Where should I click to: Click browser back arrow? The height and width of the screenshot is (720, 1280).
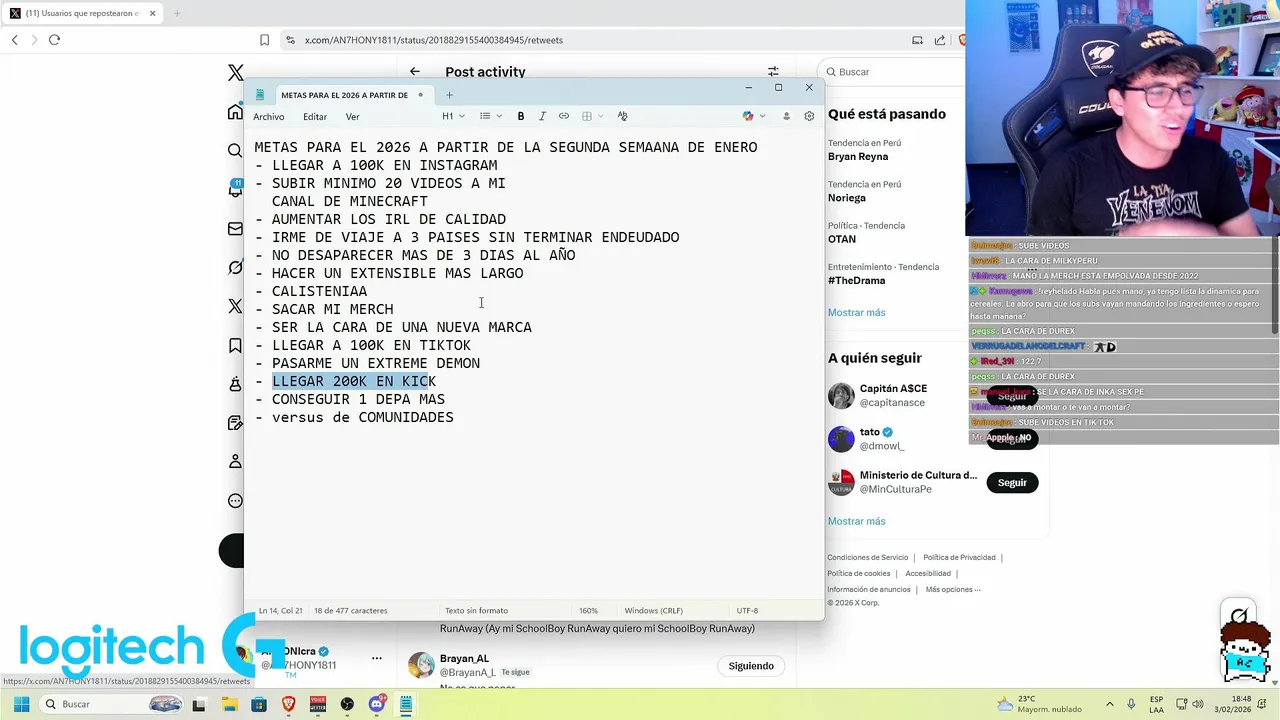(14, 40)
